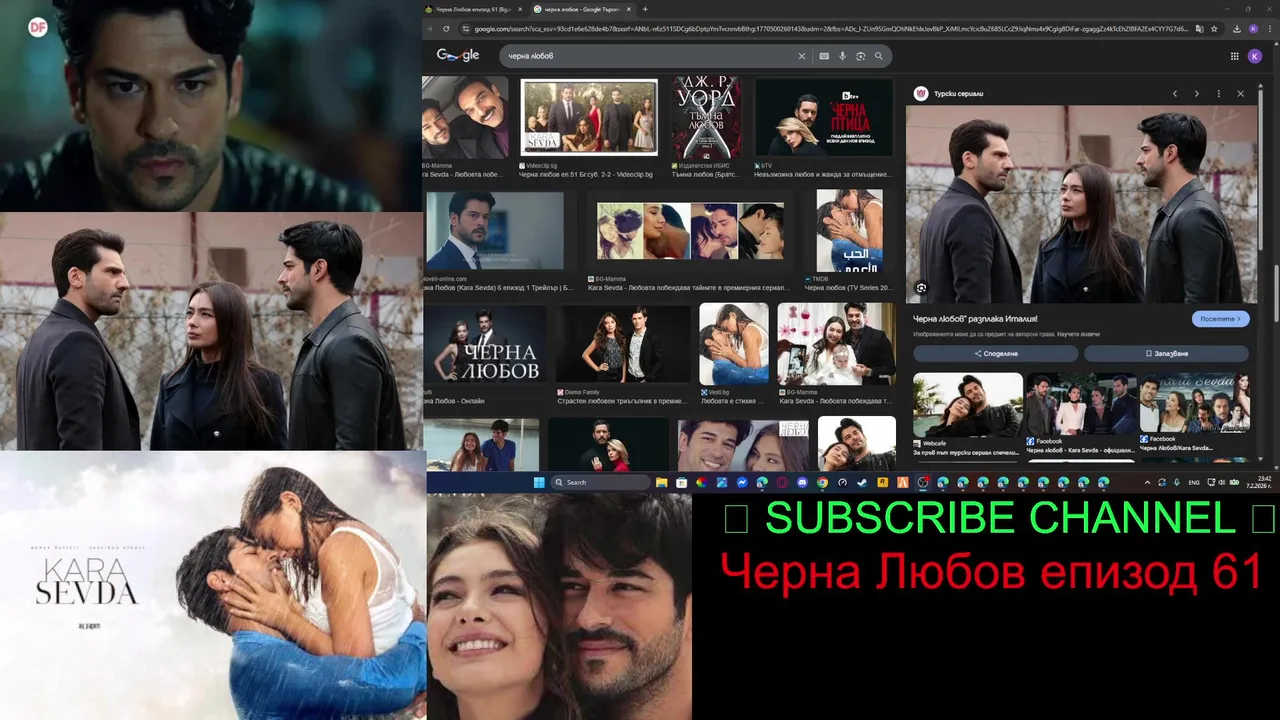
Task: Click the Windows taskbar Search box
Action: [601, 482]
